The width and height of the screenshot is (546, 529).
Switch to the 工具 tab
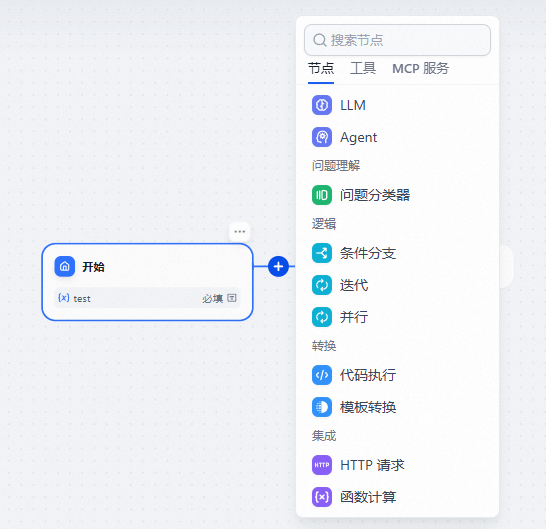363,68
